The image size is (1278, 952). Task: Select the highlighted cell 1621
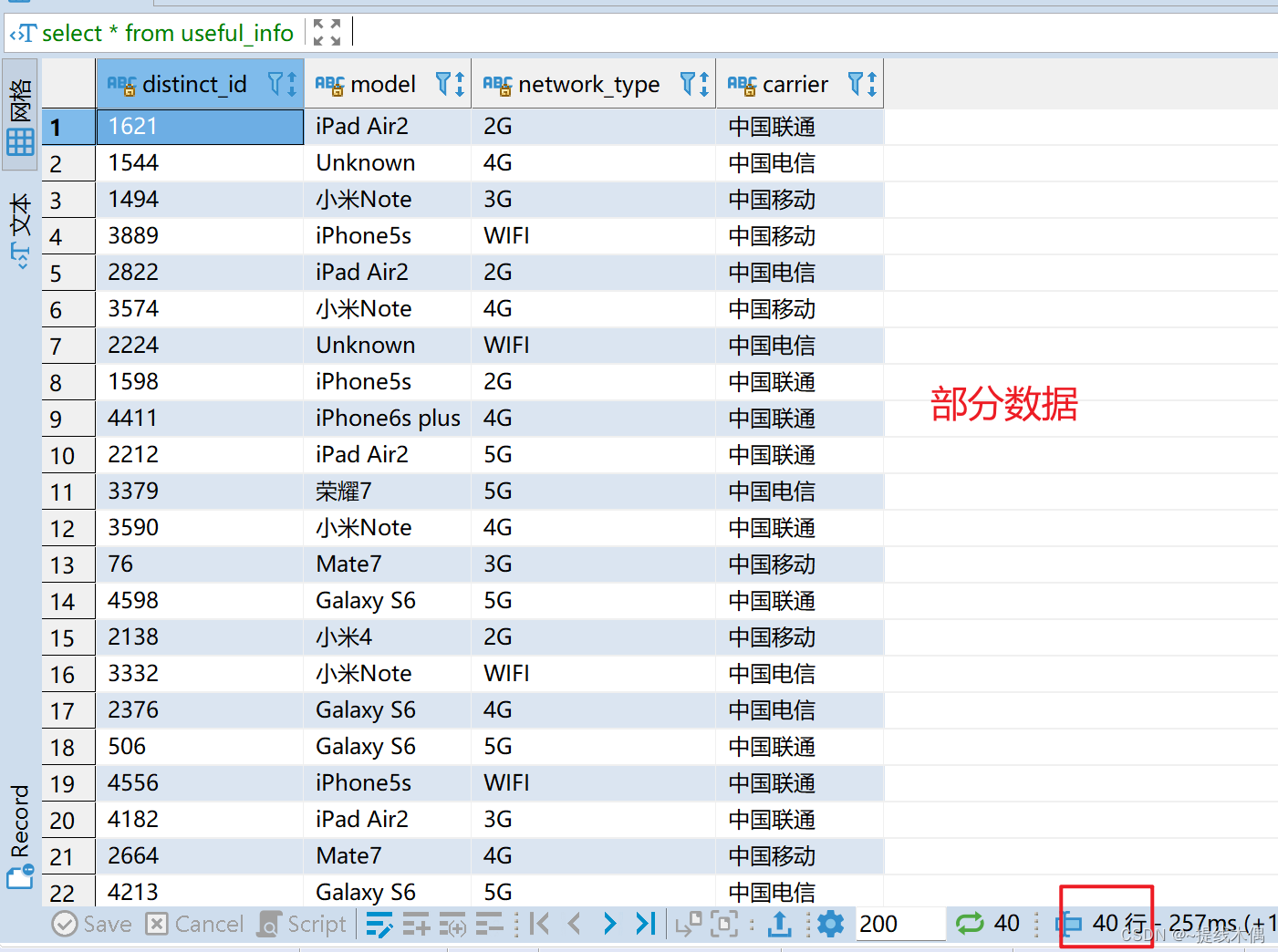click(200, 127)
